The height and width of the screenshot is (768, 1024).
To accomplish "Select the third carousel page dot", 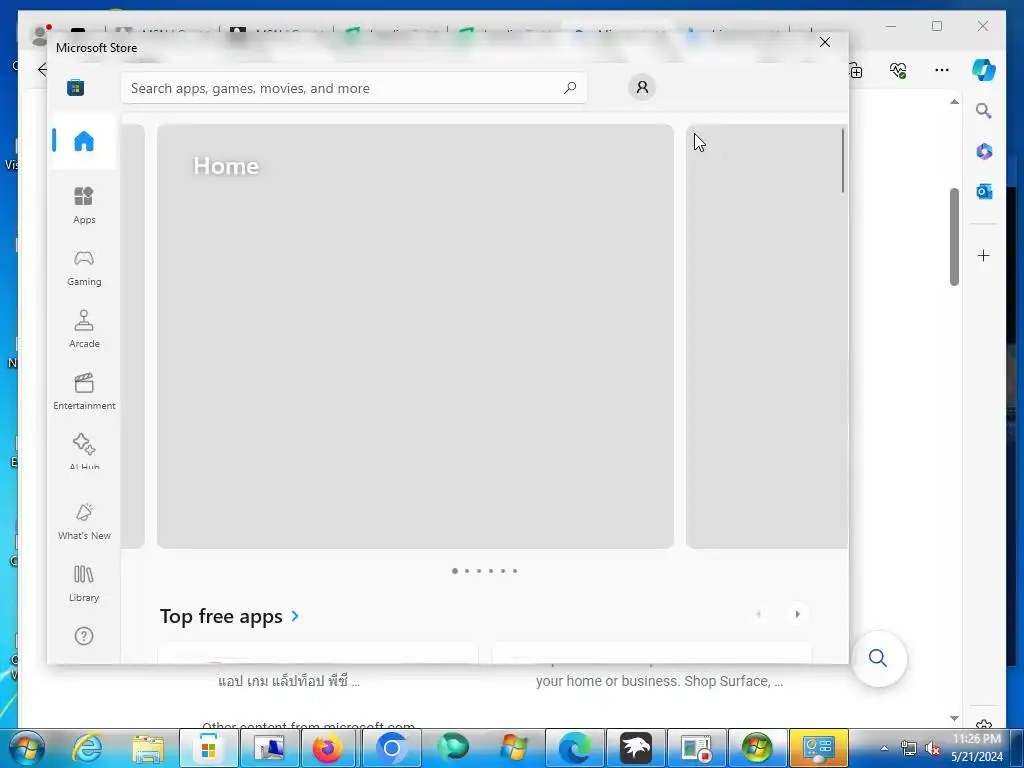I will [479, 571].
